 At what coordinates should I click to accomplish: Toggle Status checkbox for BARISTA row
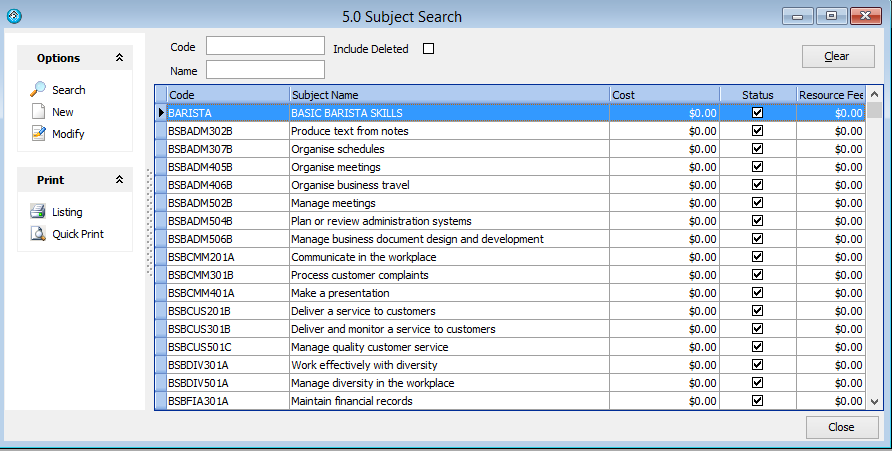[757, 113]
